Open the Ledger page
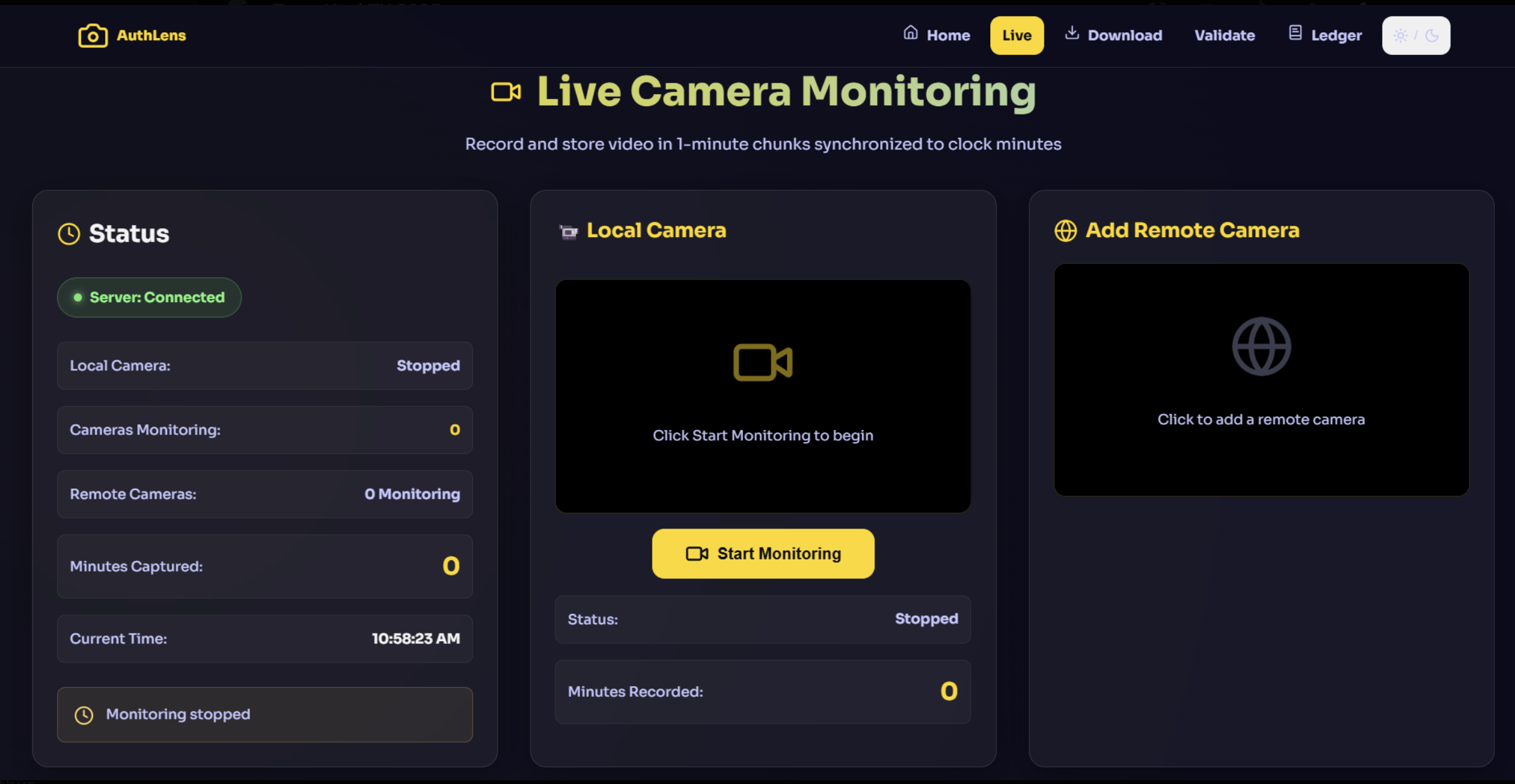1515x784 pixels. [x=1335, y=35]
